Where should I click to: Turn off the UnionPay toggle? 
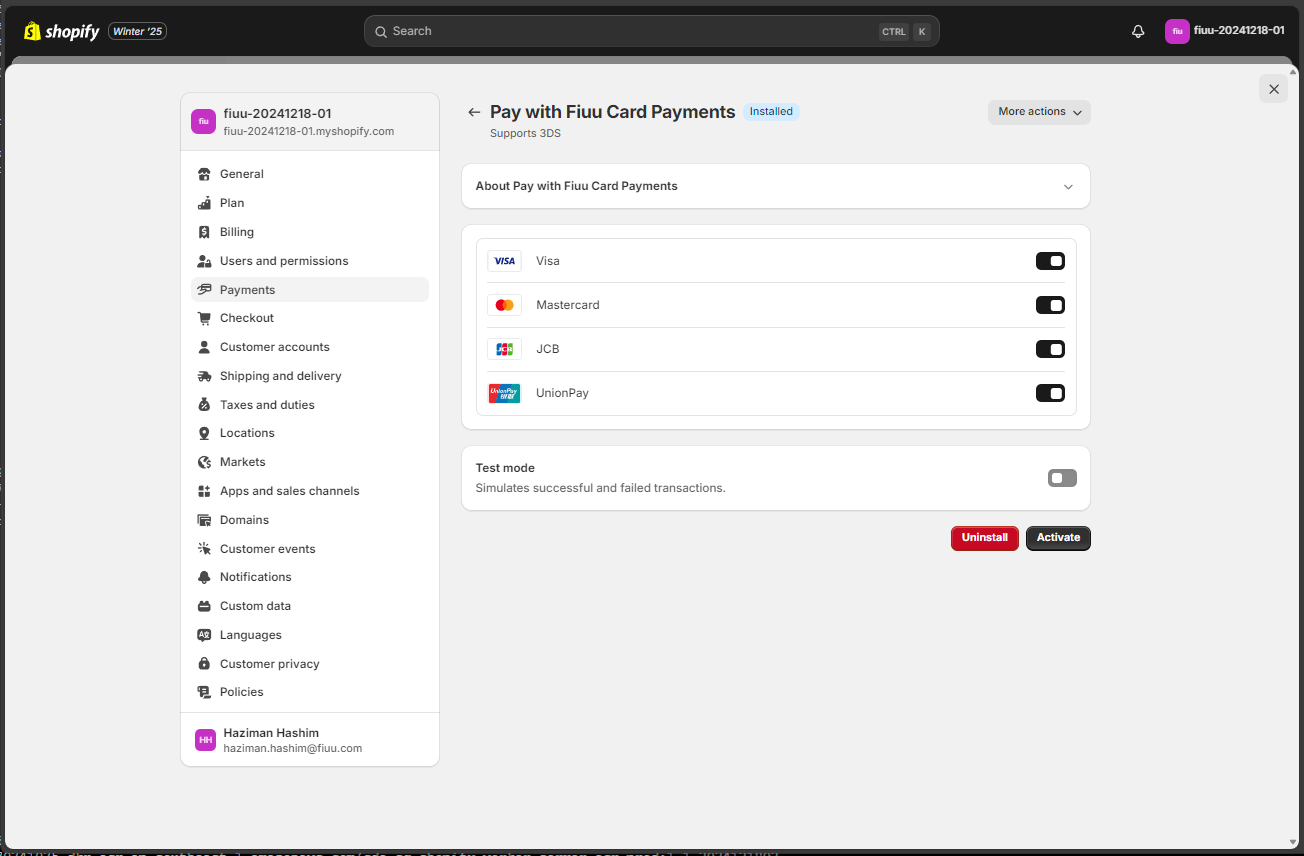[x=1050, y=393]
